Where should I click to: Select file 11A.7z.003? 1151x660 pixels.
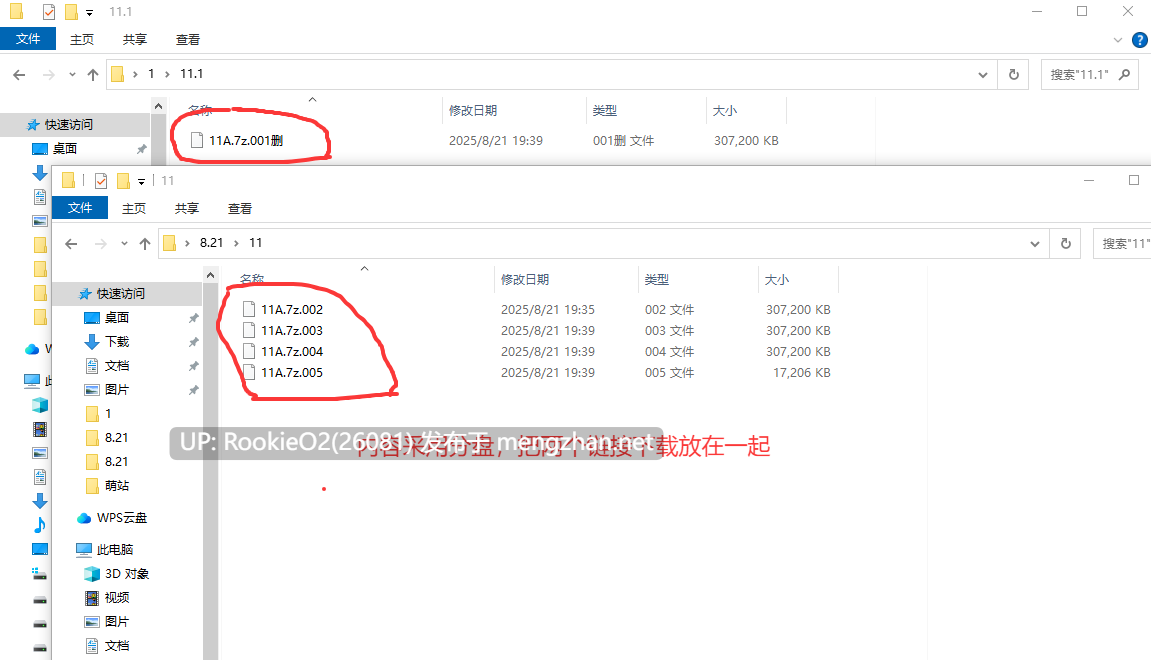(292, 331)
